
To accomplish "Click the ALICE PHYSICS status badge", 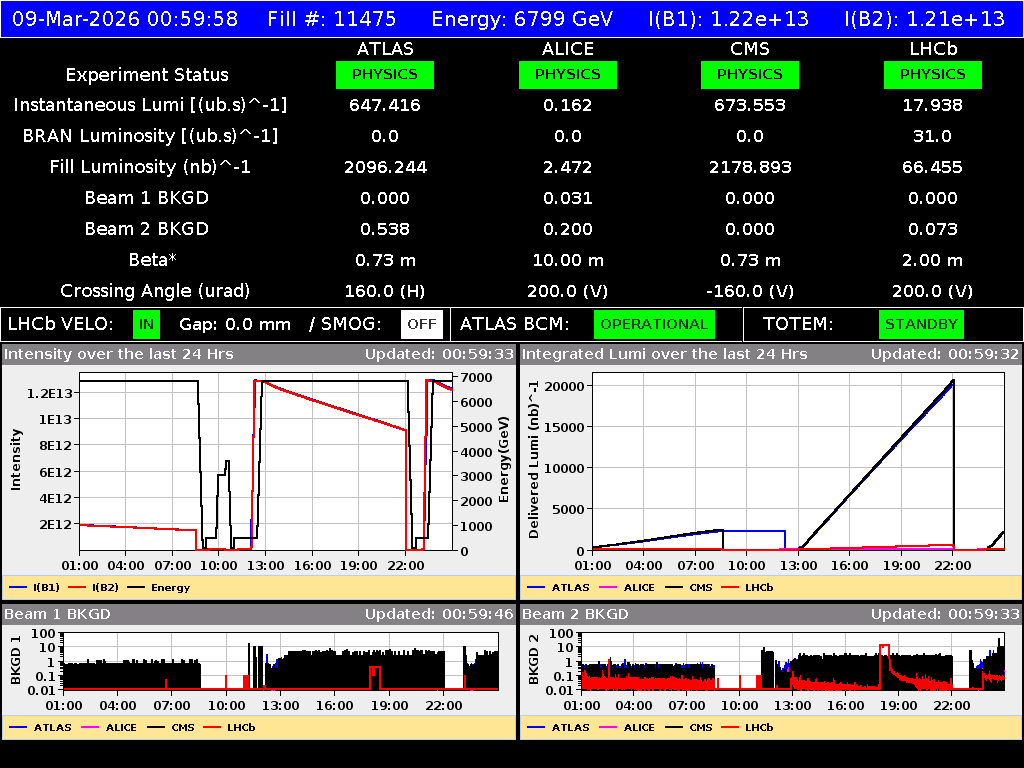I will [x=567, y=74].
